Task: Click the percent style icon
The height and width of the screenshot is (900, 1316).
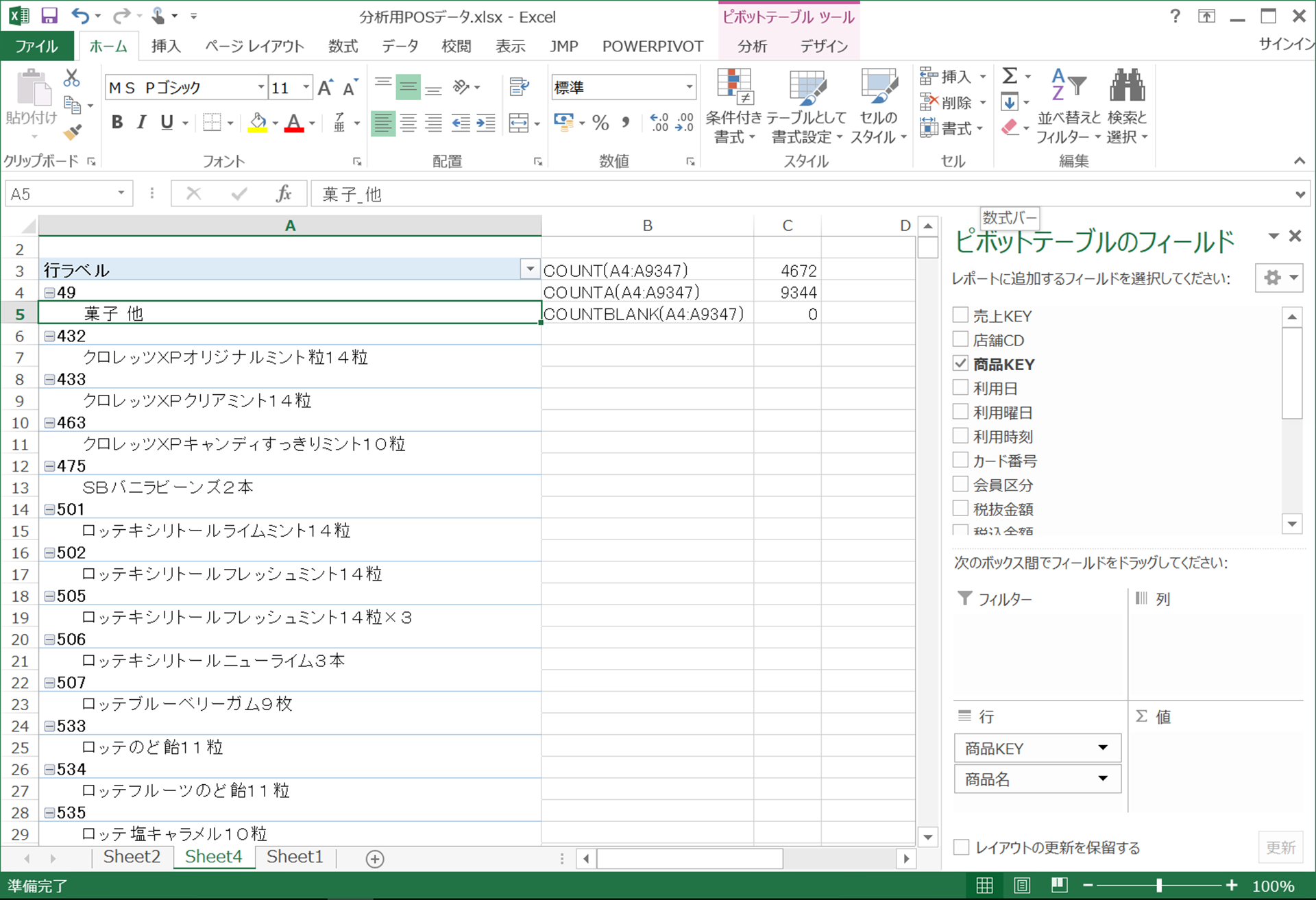Action: pyautogui.click(x=601, y=123)
